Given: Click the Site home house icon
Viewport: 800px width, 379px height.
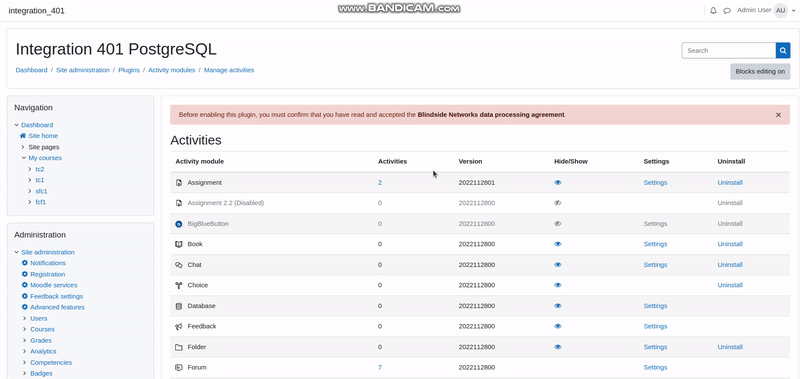Looking at the screenshot, I should point(23,136).
